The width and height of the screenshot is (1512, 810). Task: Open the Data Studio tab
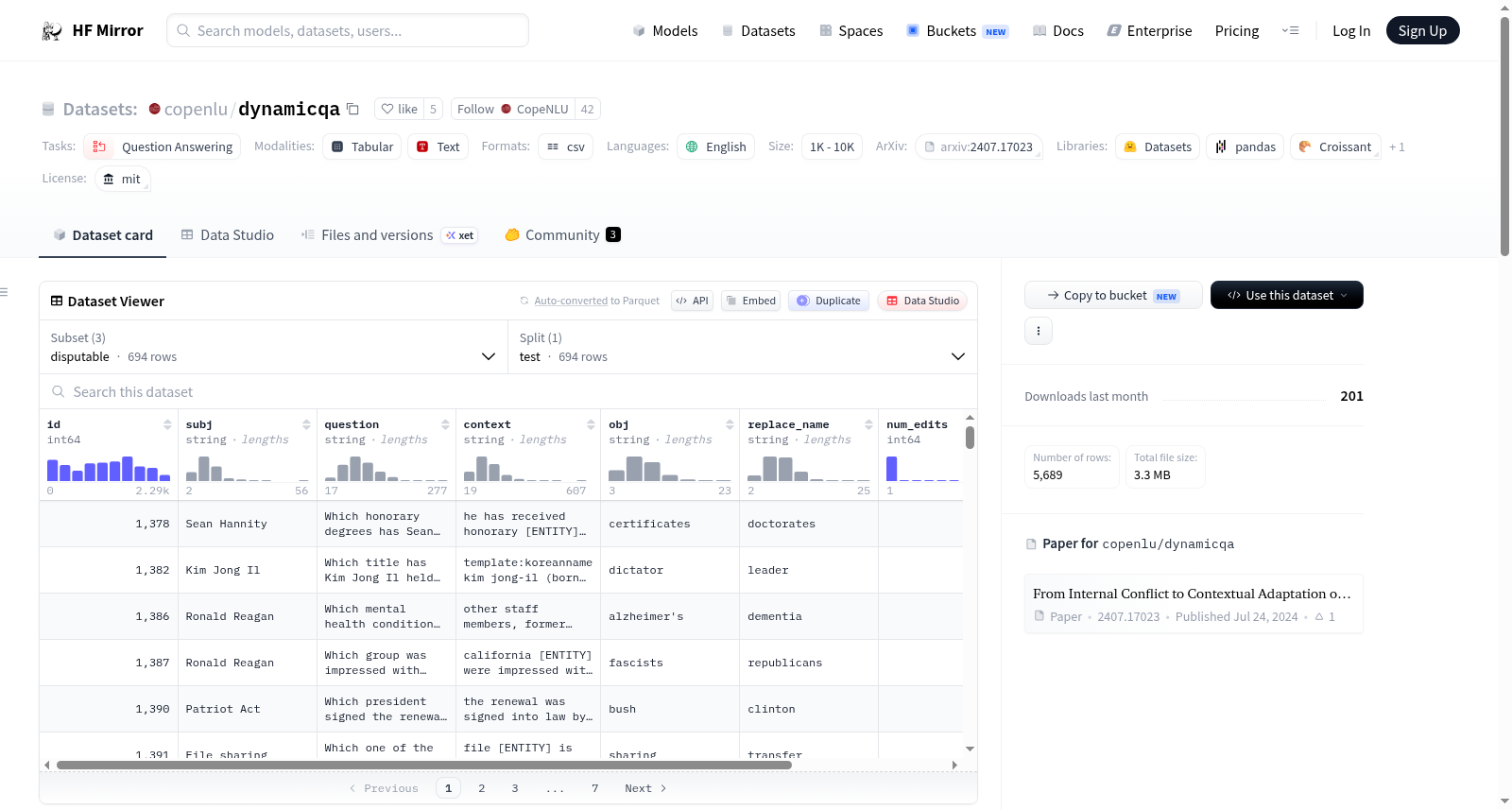click(x=228, y=235)
